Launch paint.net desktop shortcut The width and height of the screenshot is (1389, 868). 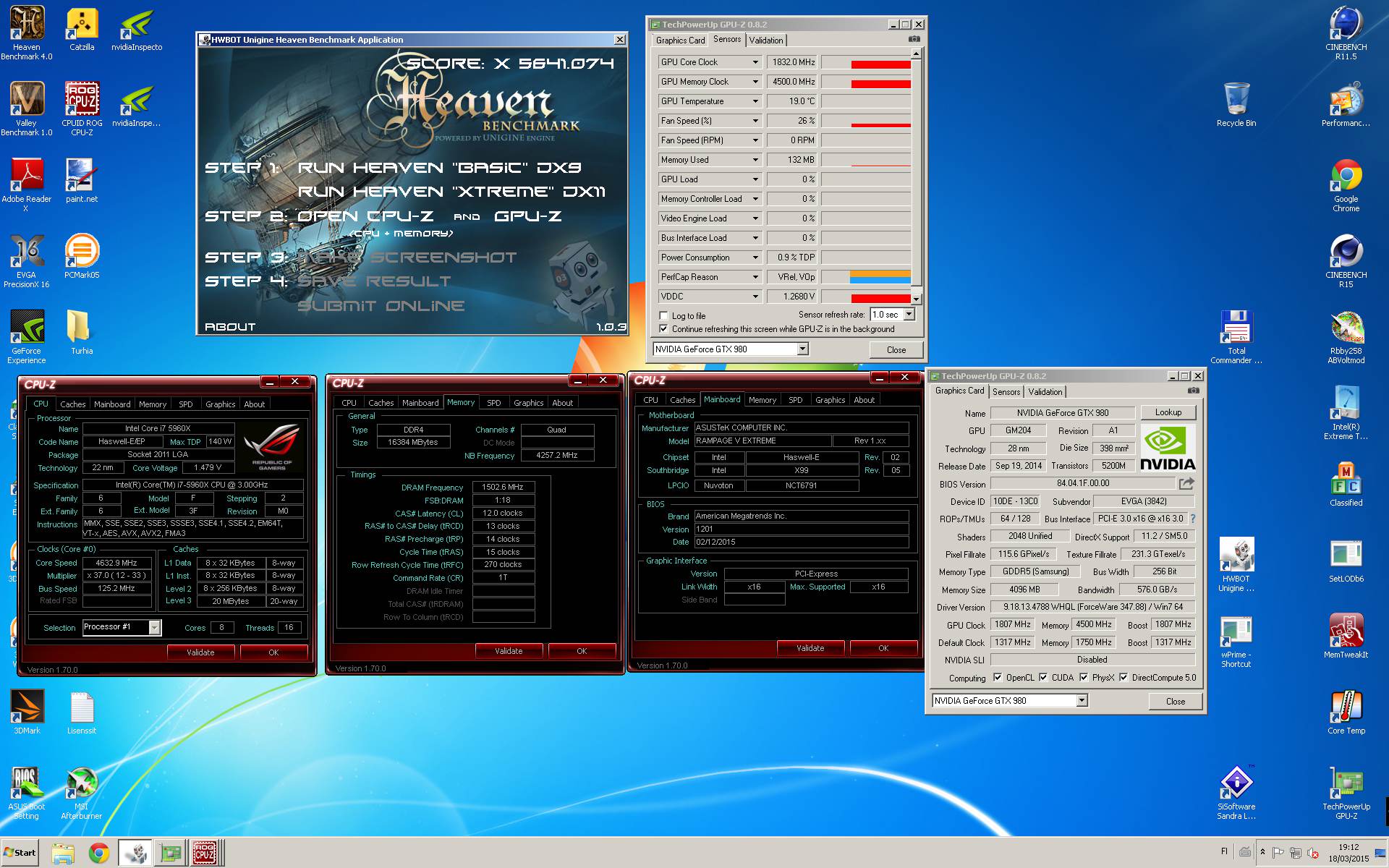coord(82,181)
